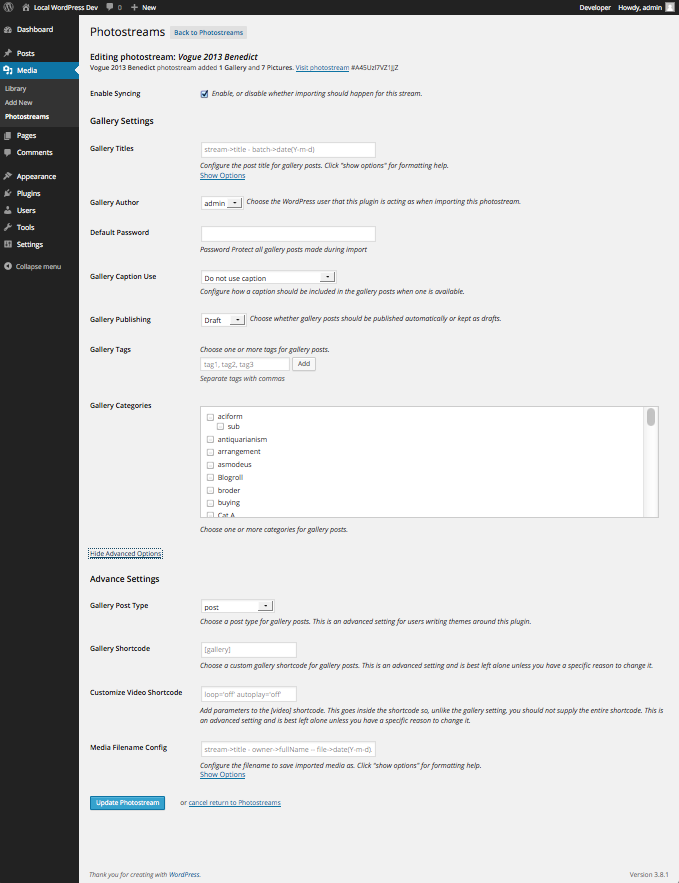Click Developer in the admin bar
This screenshot has width=679, height=883.
tap(595, 7)
